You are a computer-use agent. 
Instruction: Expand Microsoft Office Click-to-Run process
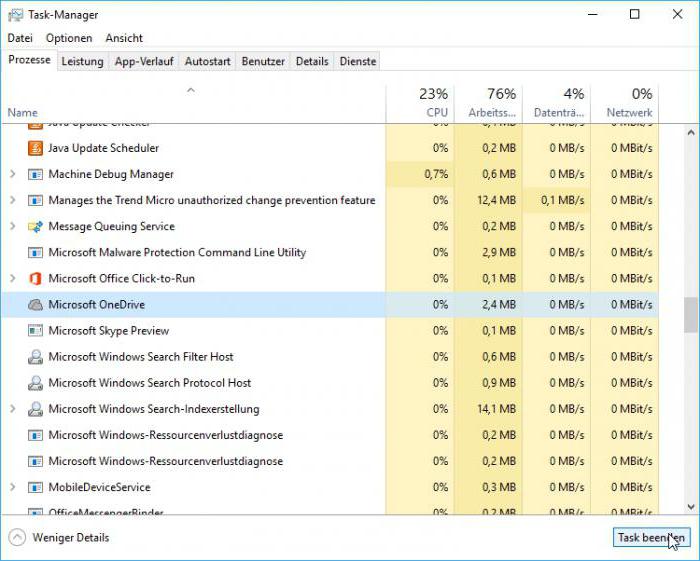pyautogui.click(x=13, y=278)
